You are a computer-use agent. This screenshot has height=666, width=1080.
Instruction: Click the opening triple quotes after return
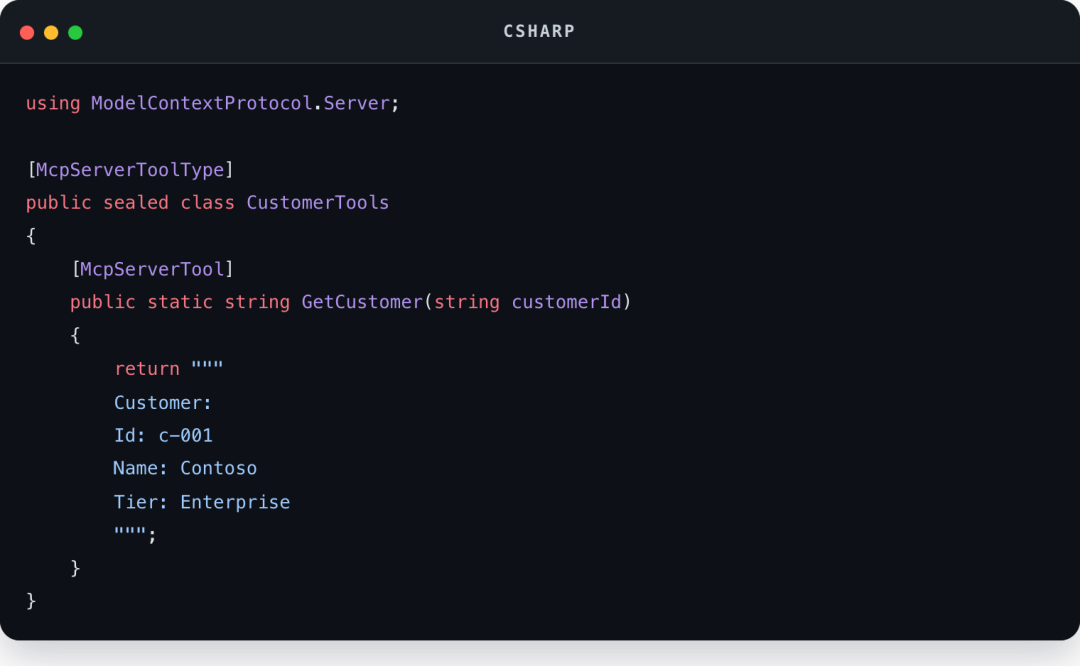coord(207,366)
